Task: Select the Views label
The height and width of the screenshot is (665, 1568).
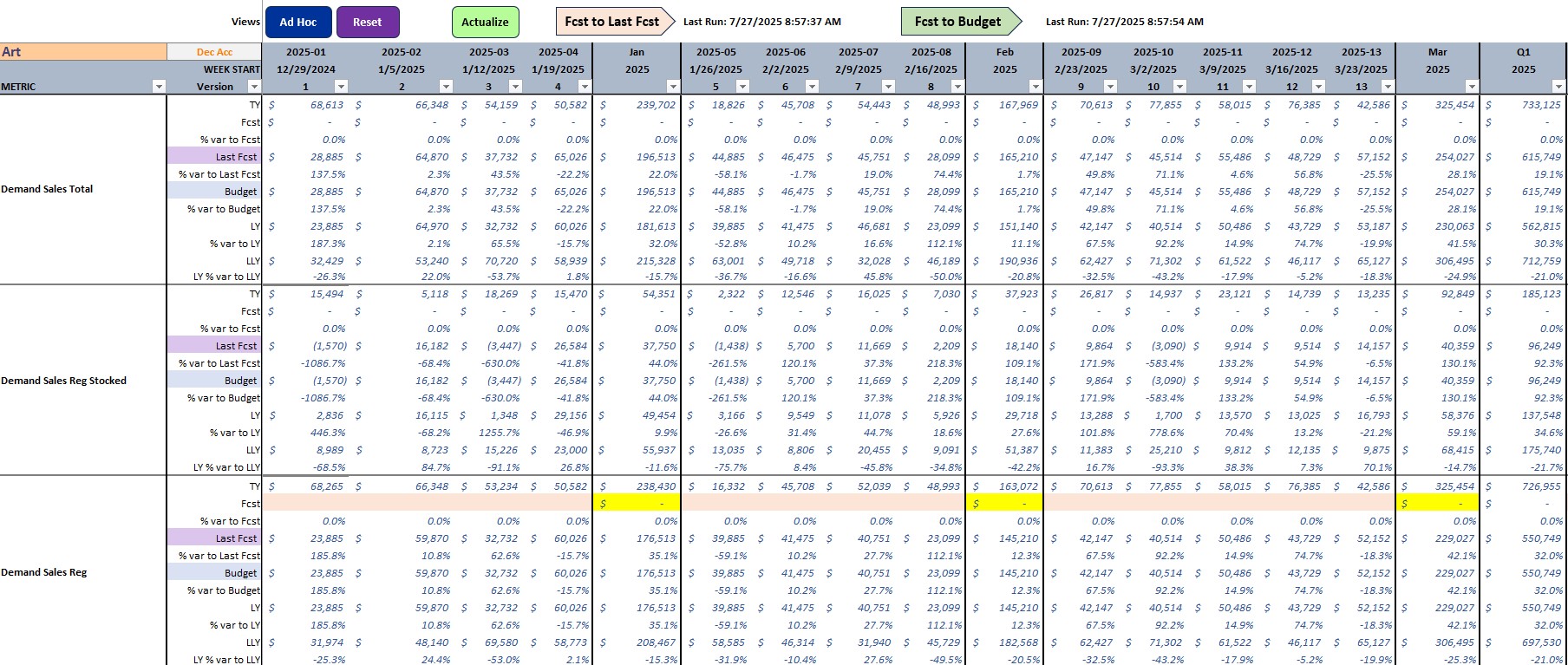Action: coord(245,22)
